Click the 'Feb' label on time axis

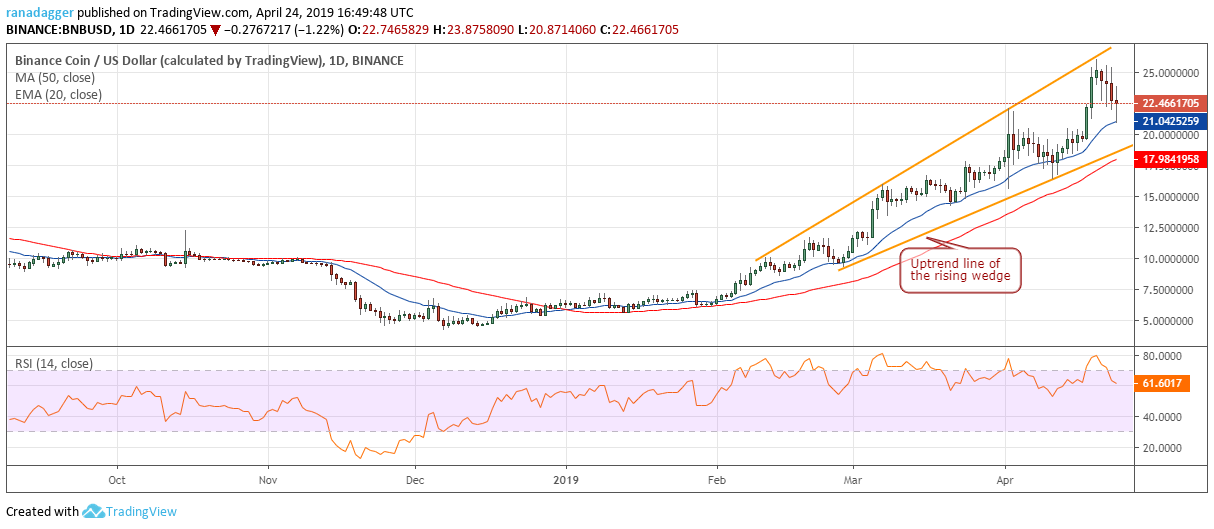pyautogui.click(x=716, y=480)
